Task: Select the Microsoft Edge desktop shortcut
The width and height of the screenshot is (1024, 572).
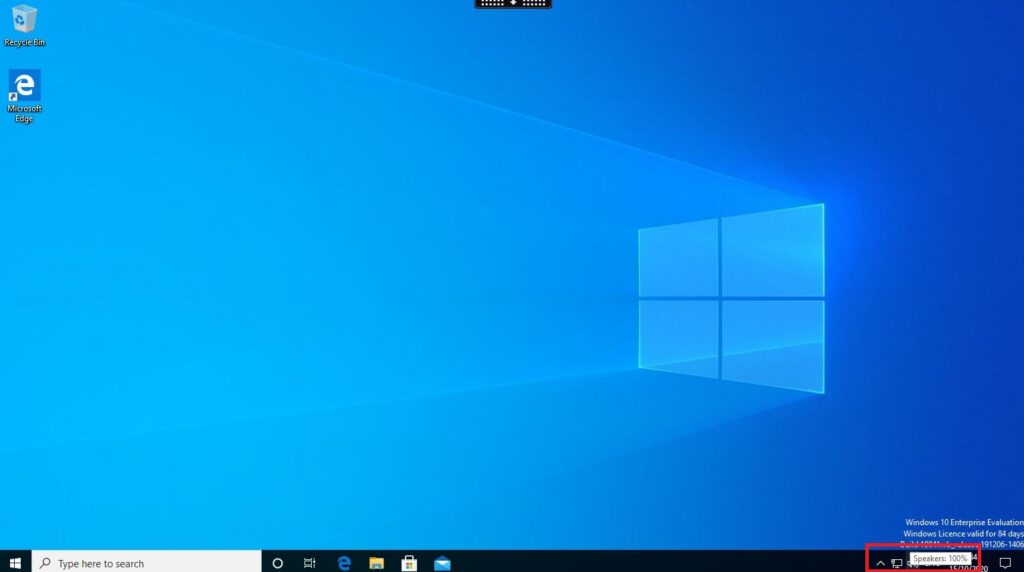Action: point(24,96)
